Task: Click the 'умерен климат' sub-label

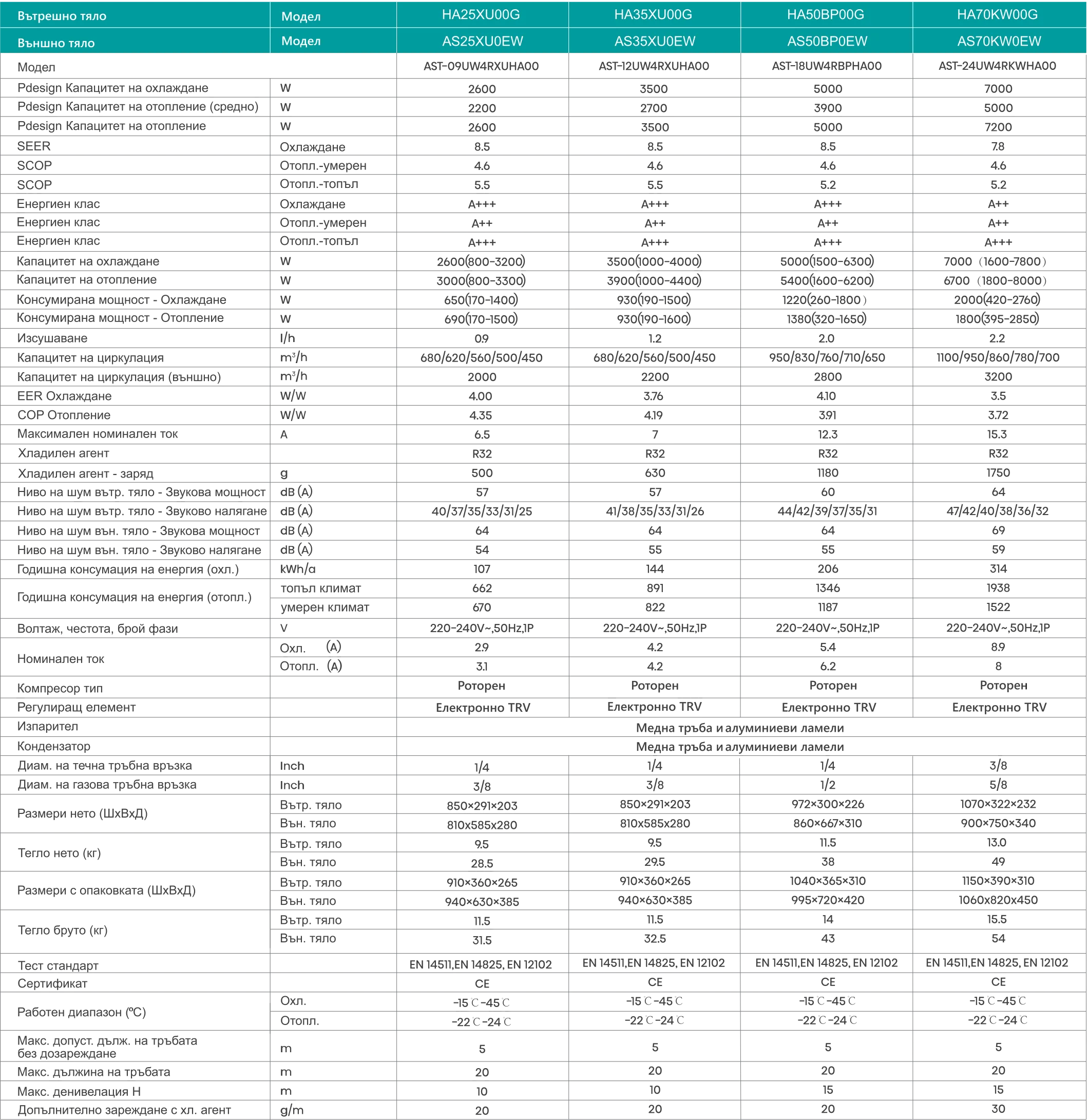Action: tap(325, 608)
